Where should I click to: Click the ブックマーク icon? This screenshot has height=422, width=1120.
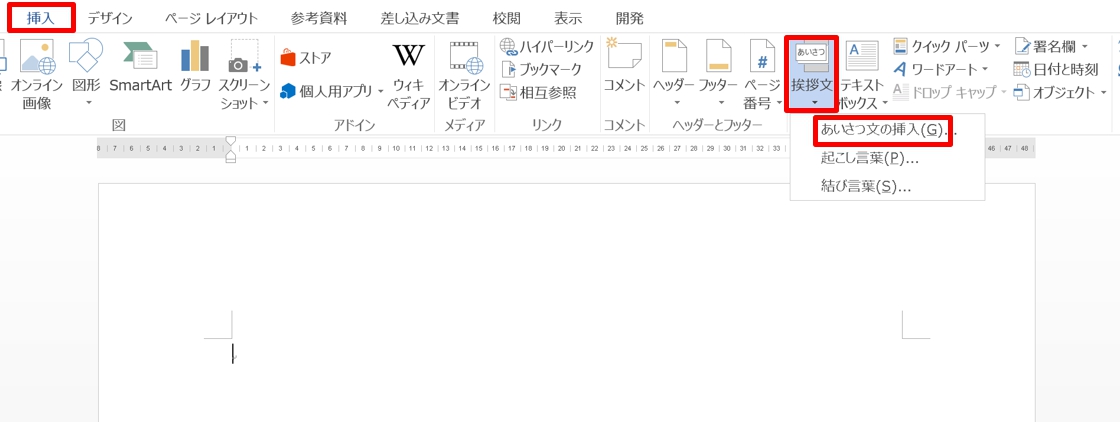click(540, 69)
